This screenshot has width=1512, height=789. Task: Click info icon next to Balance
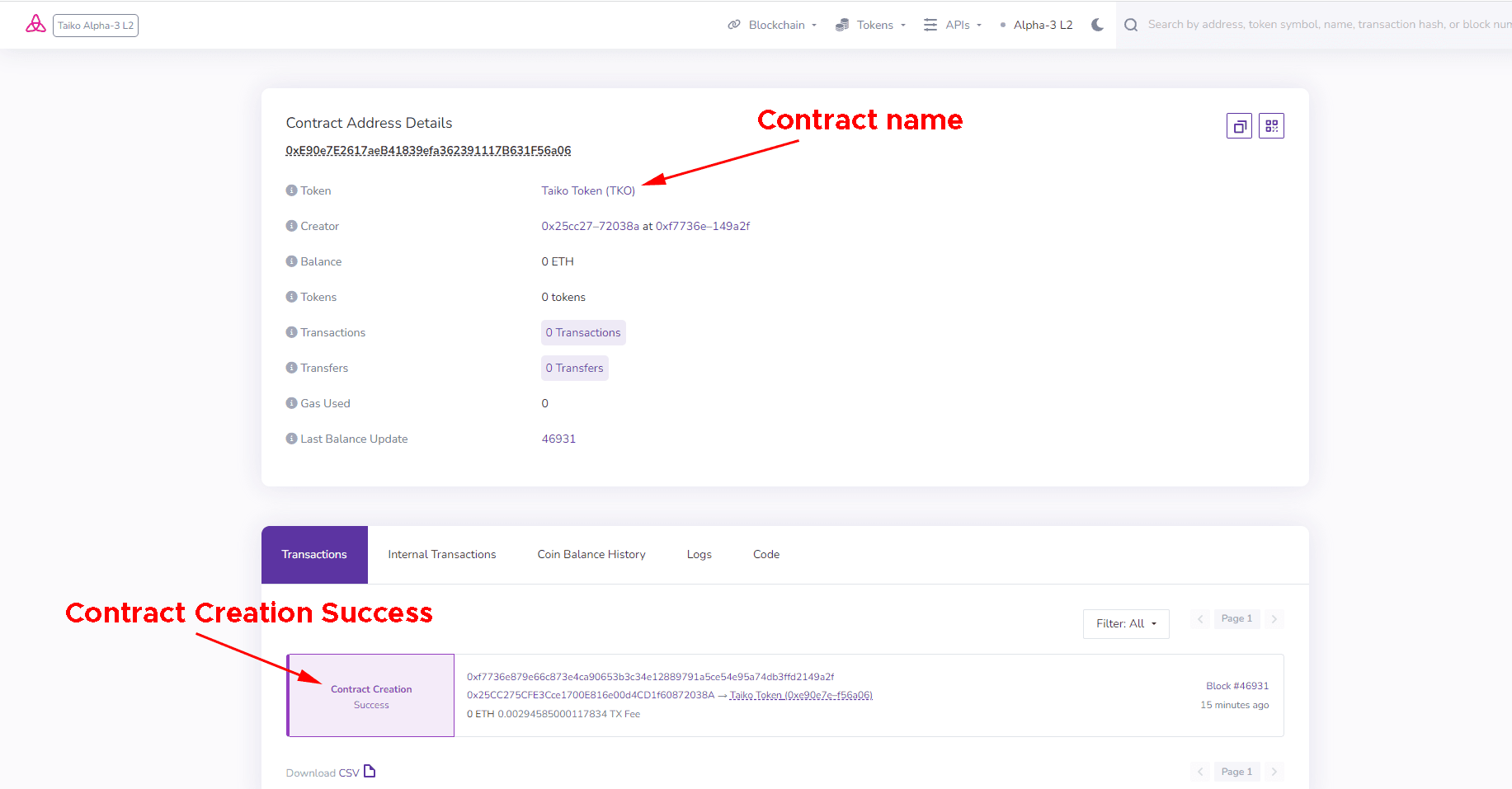click(x=291, y=261)
